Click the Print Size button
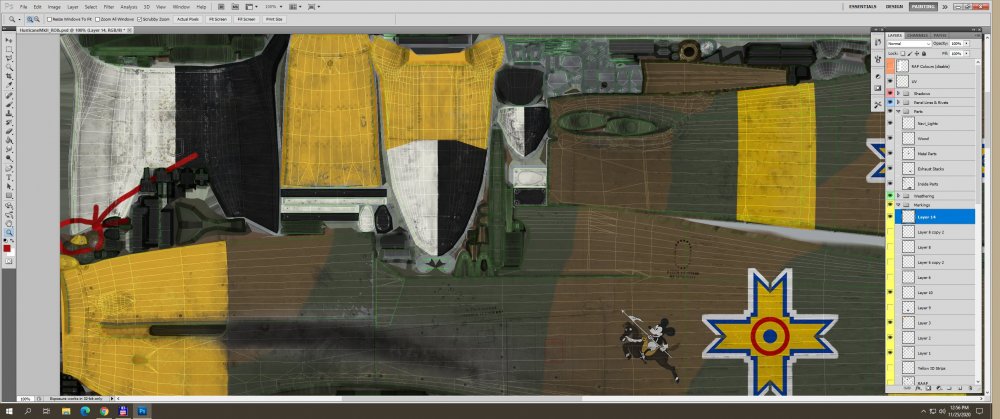 [x=275, y=19]
